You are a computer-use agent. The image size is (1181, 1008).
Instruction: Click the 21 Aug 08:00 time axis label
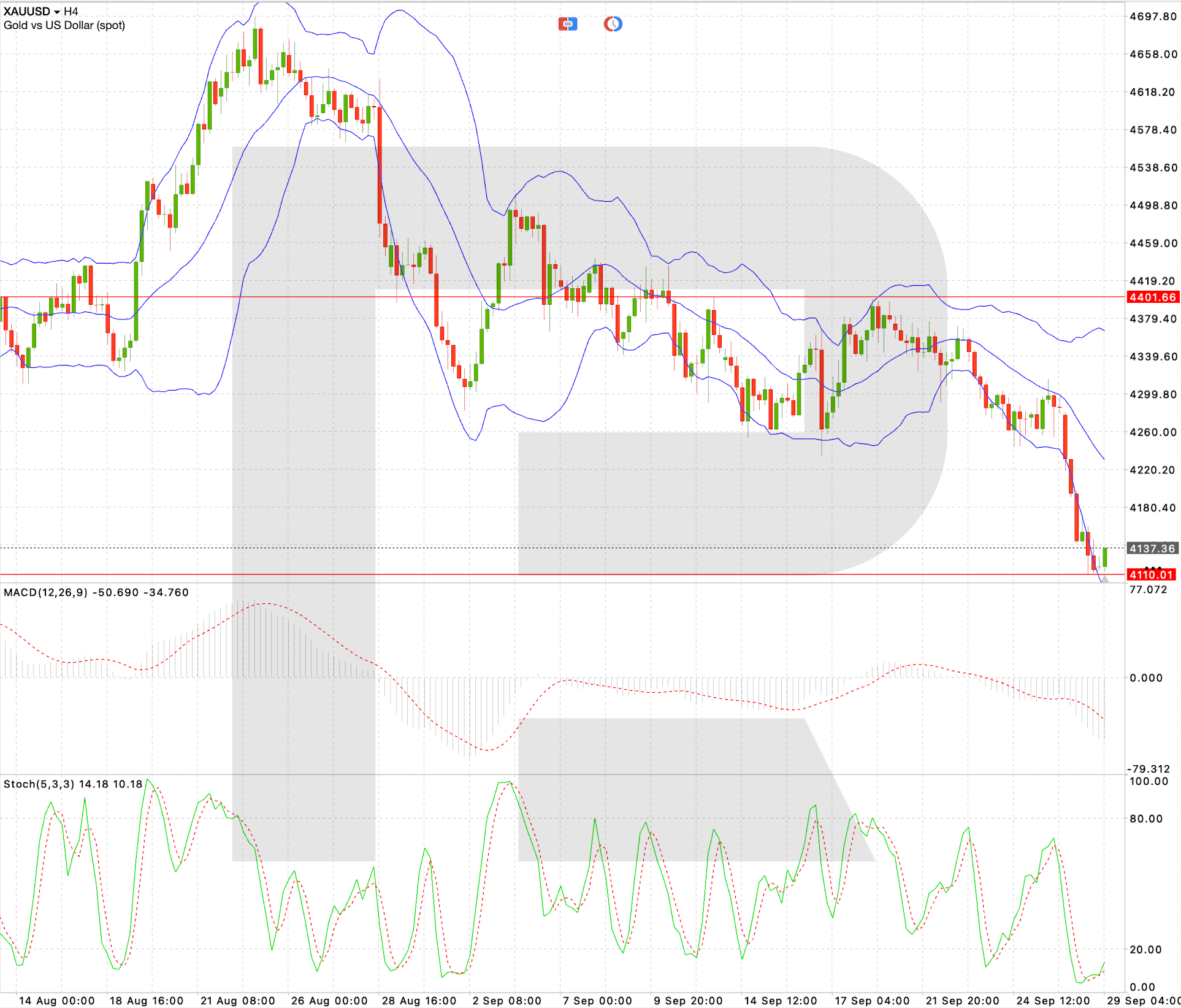click(x=238, y=1001)
